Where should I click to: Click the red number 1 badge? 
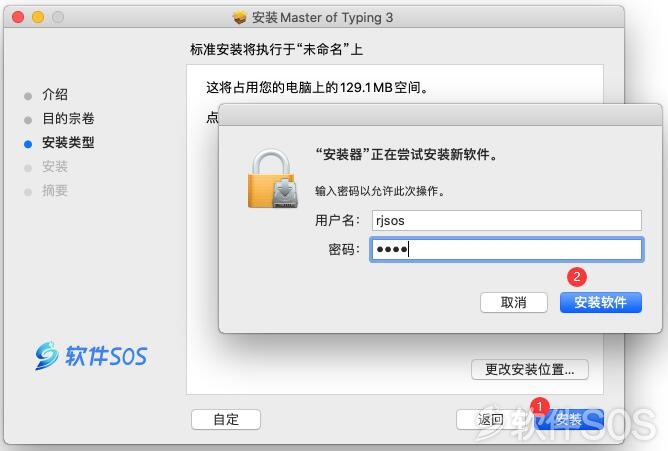click(x=540, y=406)
